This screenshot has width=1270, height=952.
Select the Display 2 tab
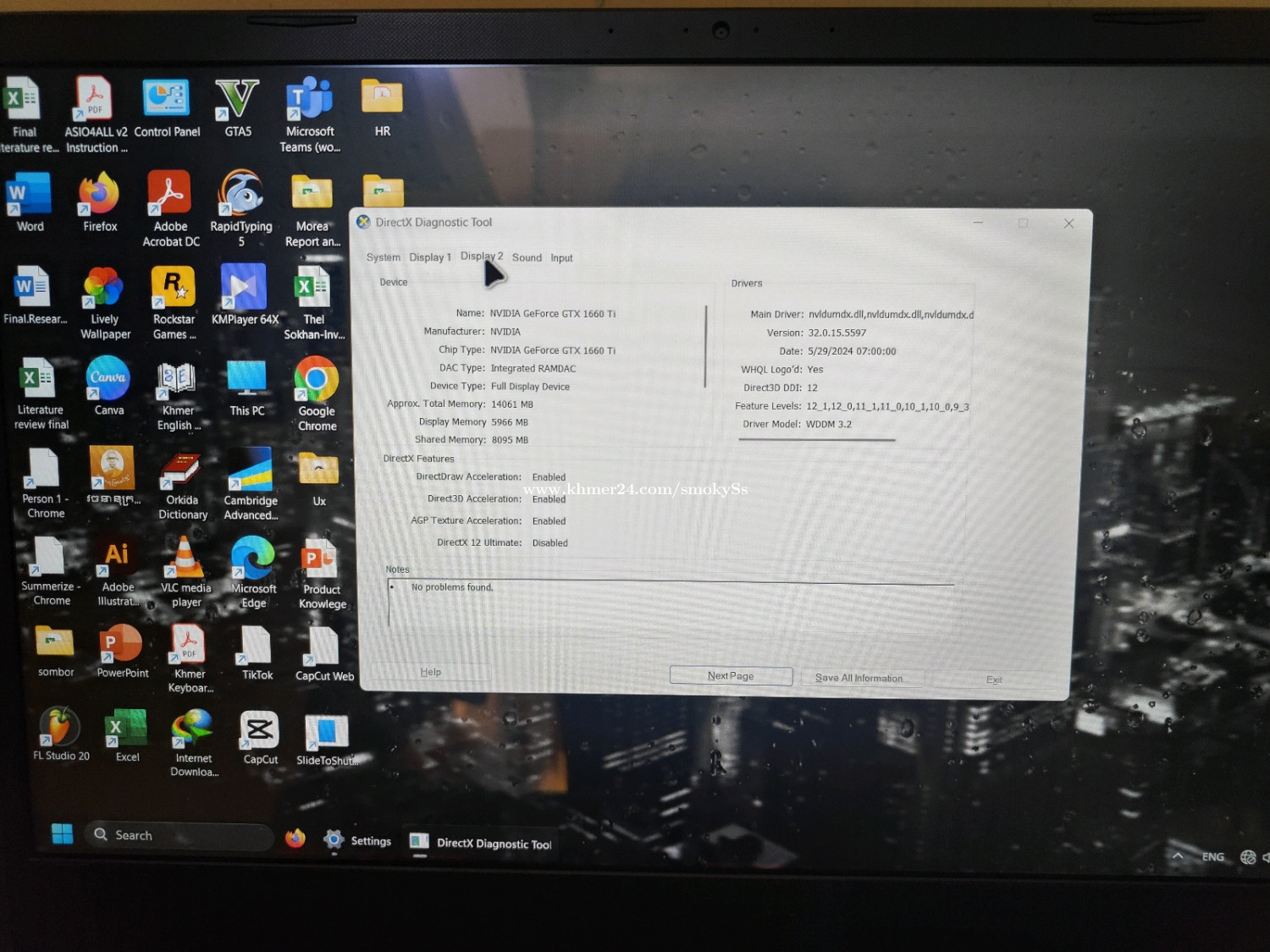[x=481, y=256]
